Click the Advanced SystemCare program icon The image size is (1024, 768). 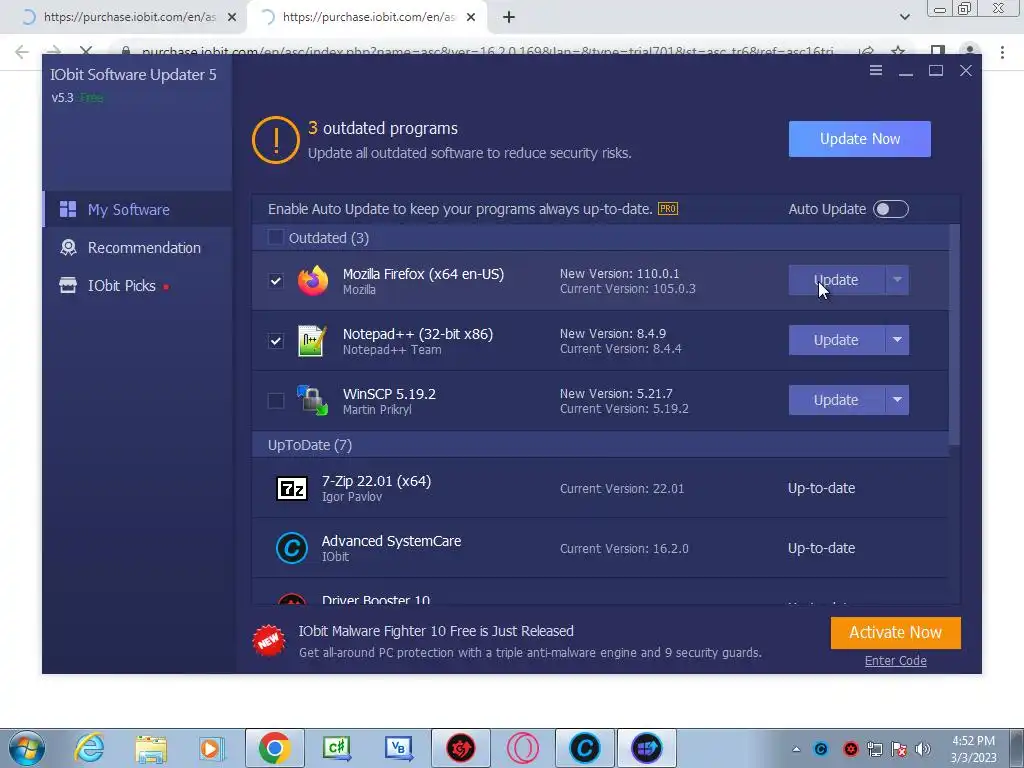pyautogui.click(x=292, y=548)
